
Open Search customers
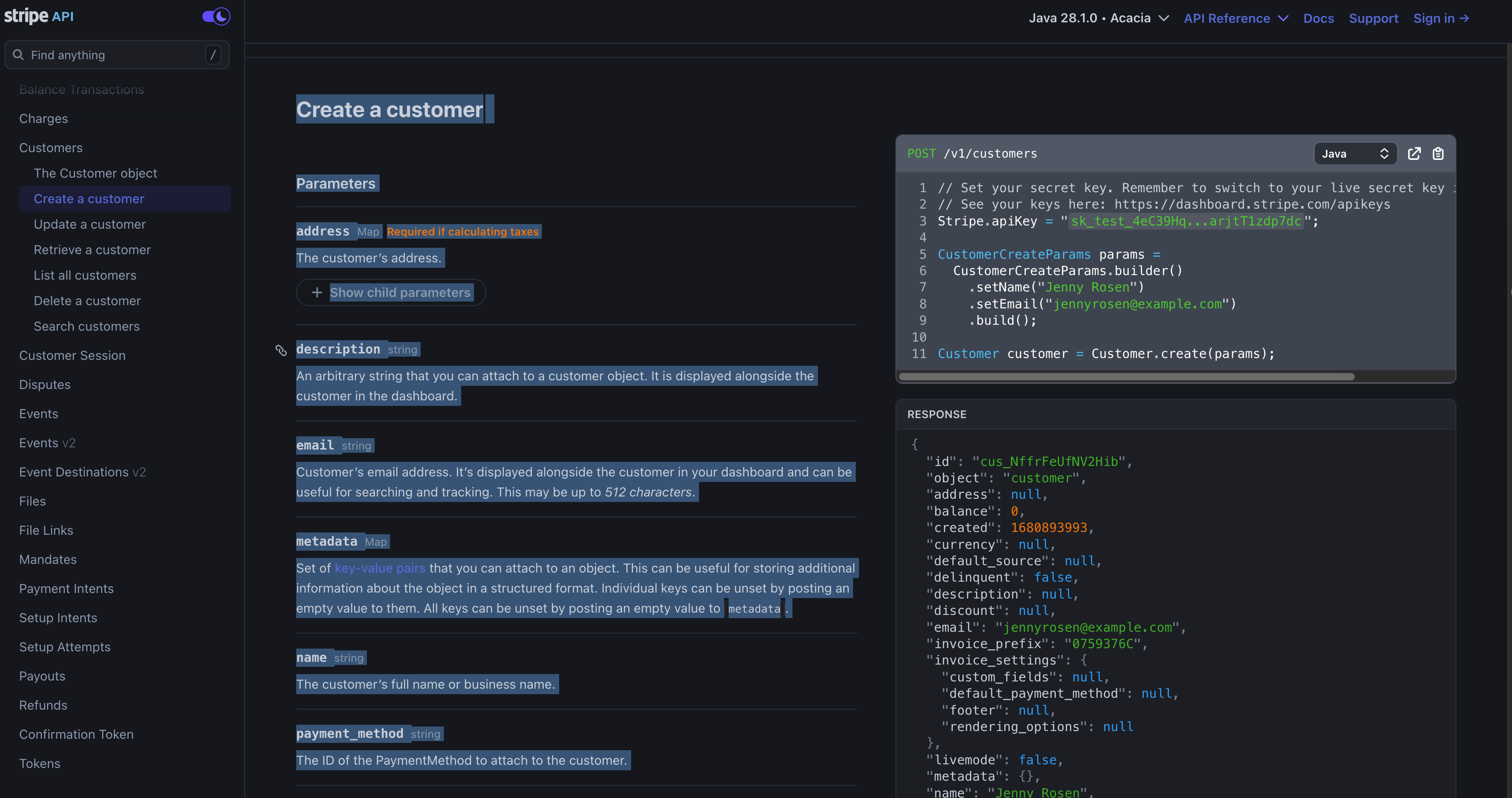pyautogui.click(x=86, y=326)
